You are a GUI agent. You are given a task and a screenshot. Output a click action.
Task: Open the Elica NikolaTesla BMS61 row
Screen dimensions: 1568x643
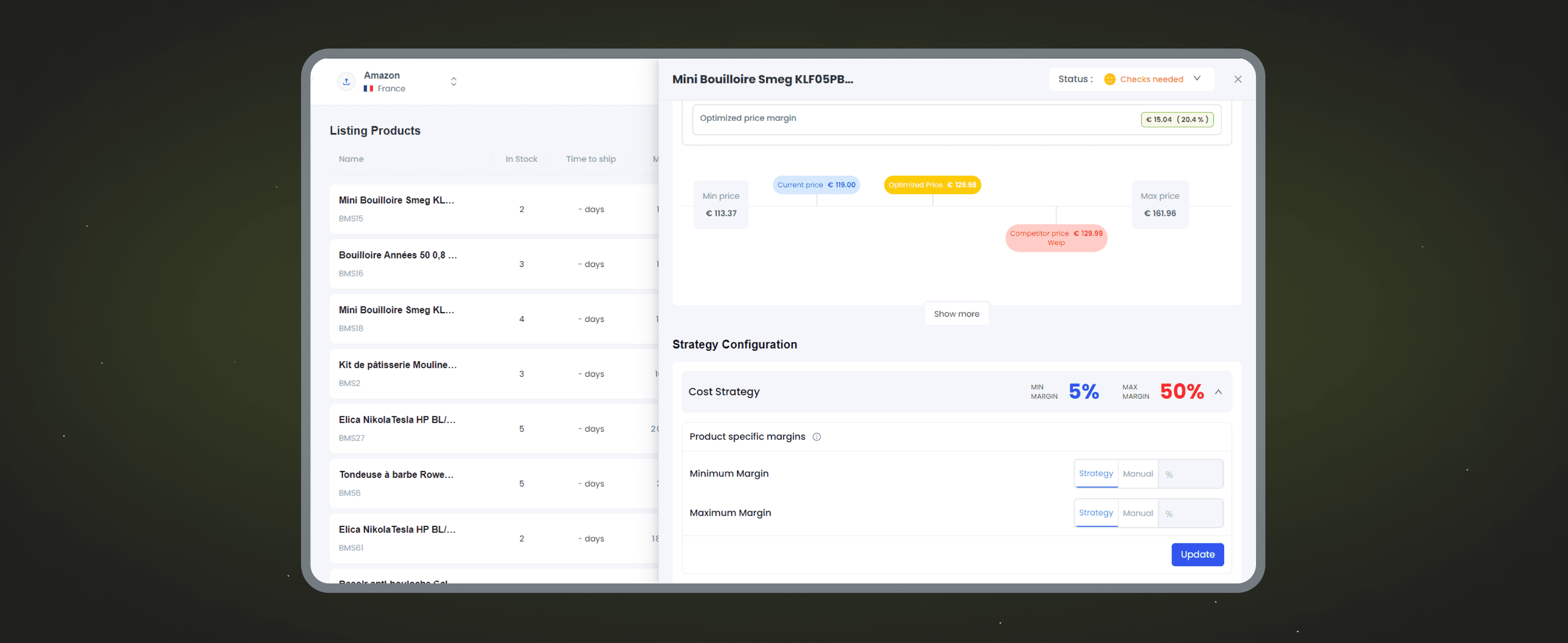[494, 538]
